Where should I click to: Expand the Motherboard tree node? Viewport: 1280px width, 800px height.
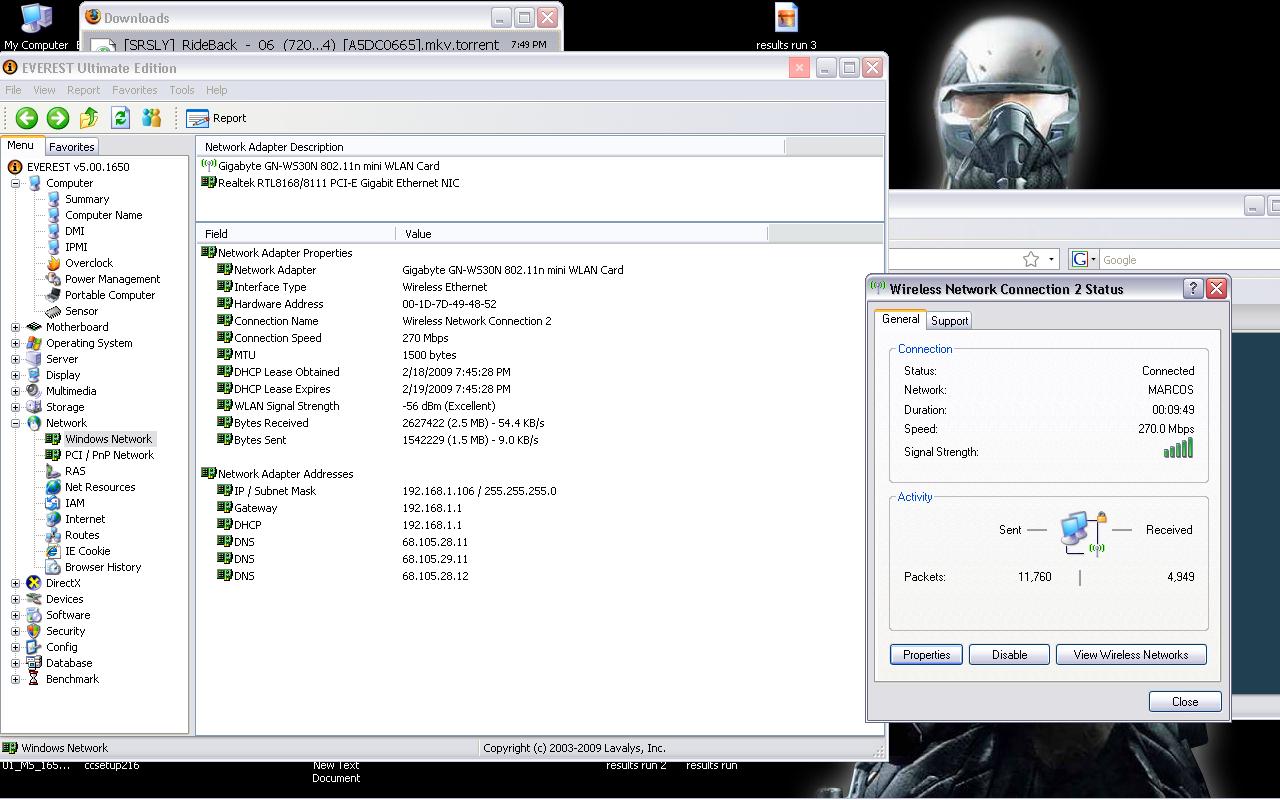tap(16, 327)
